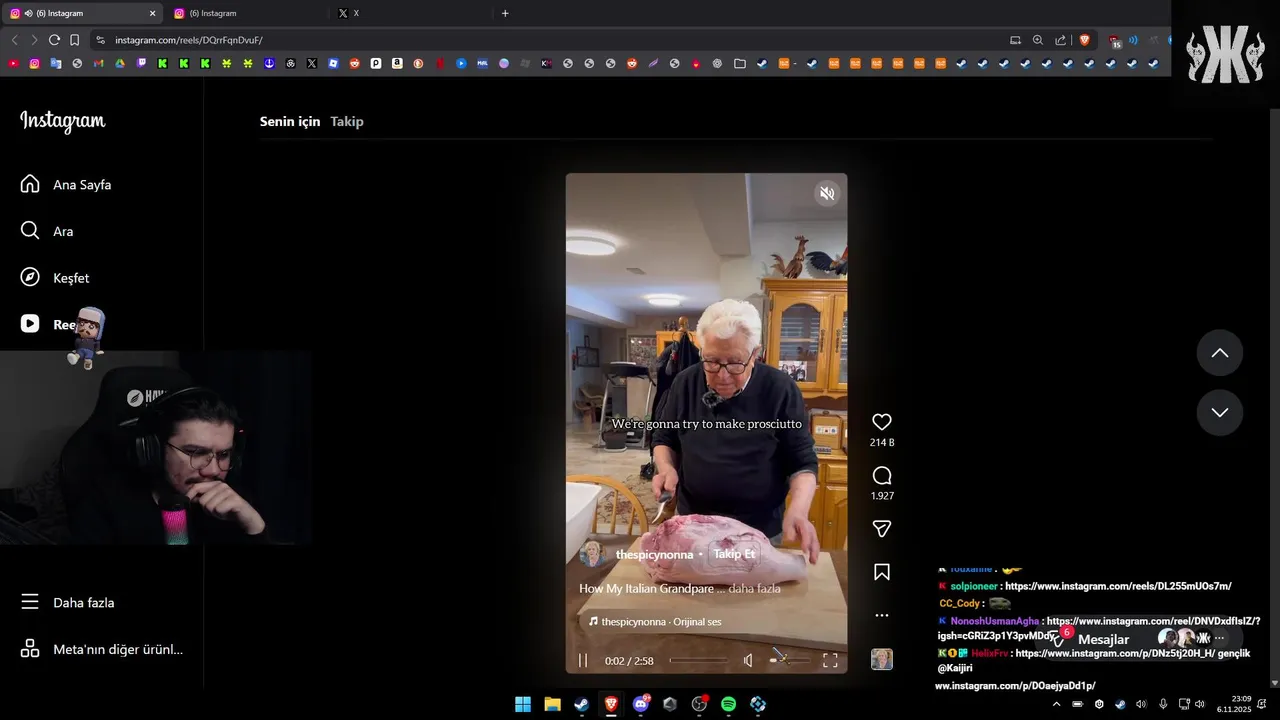This screenshot has height=720, width=1280.
Task: Open NonoshUsmanAgha's reel link in chat
Action: click(x=1153, y=621)
